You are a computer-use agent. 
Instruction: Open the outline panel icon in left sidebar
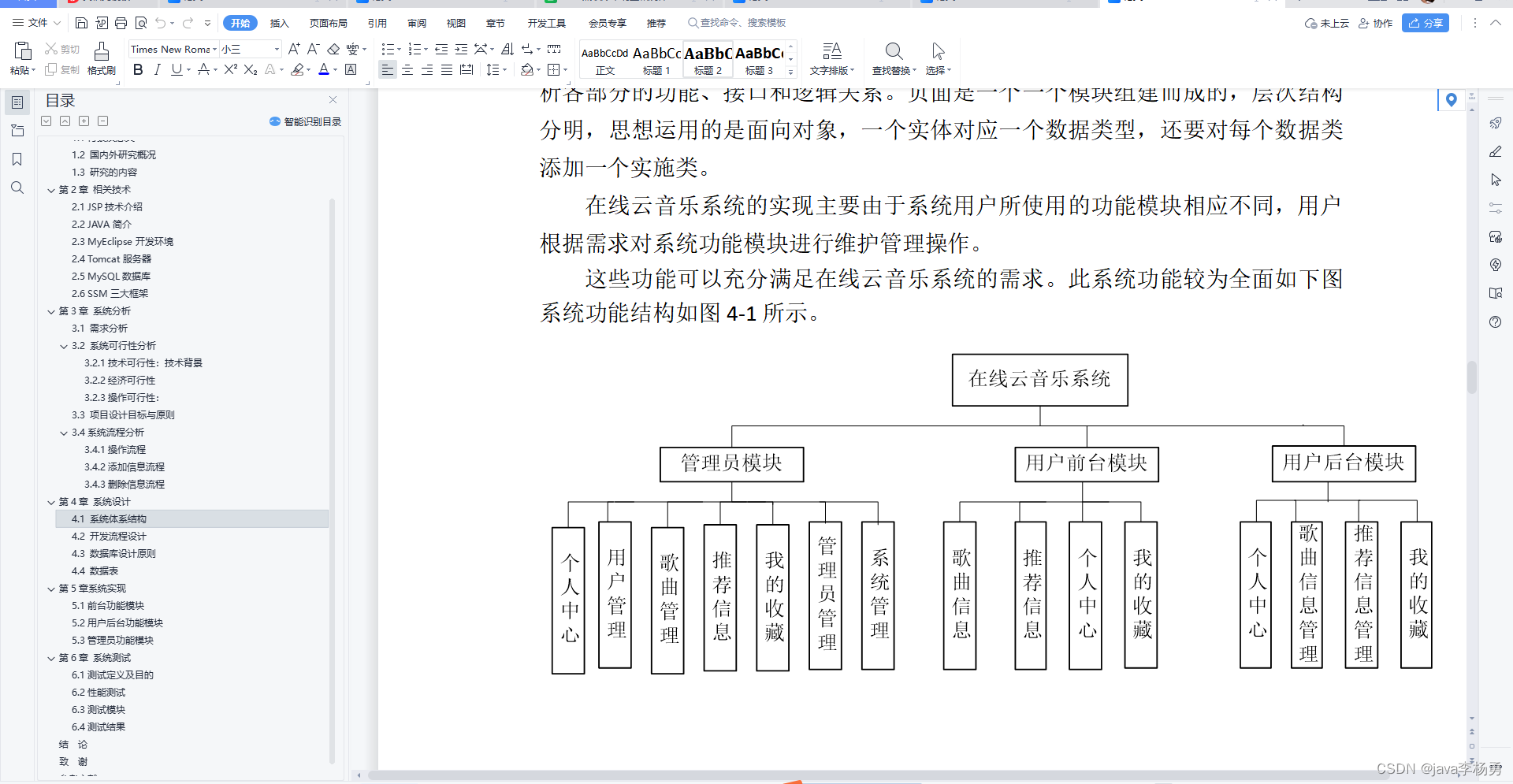(x=17, y=102)
